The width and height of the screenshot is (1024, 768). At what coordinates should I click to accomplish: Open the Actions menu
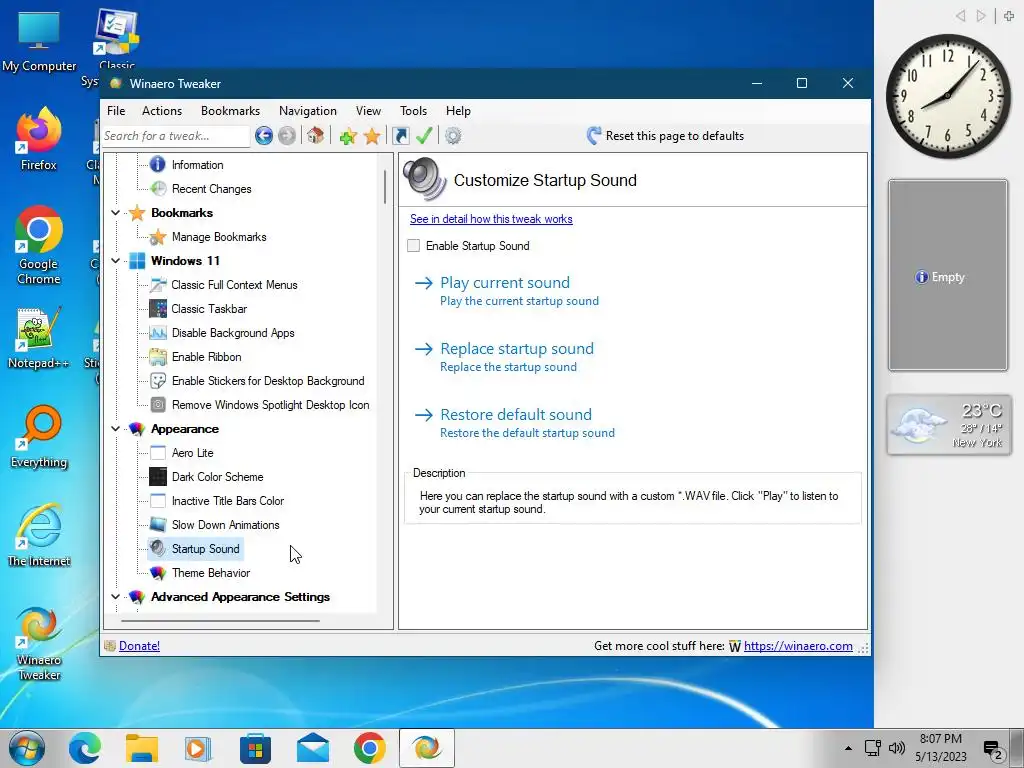point(162,111)
